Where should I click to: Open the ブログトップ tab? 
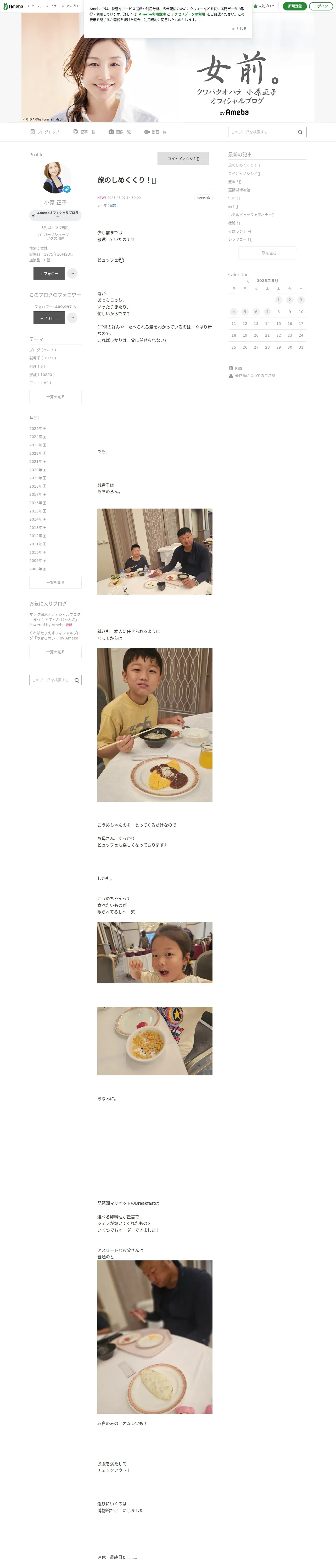[45, 132]
